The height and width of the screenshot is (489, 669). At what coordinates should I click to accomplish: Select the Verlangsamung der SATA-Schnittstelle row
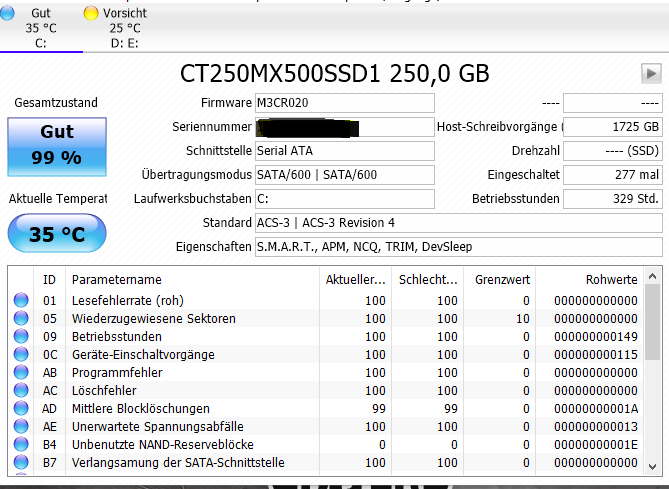326,462
